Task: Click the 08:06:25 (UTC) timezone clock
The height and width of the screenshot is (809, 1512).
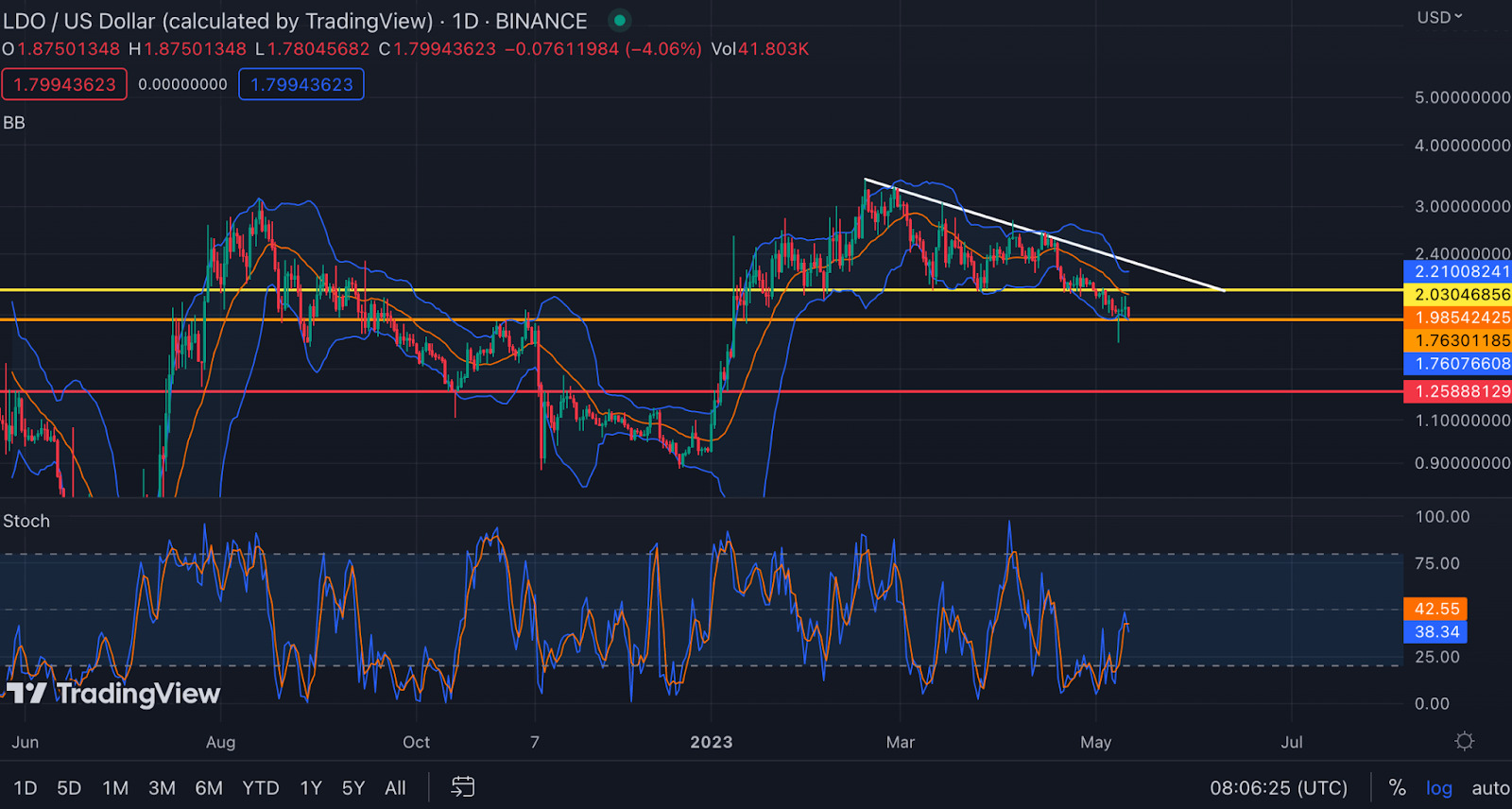Action: [1279, 787]
